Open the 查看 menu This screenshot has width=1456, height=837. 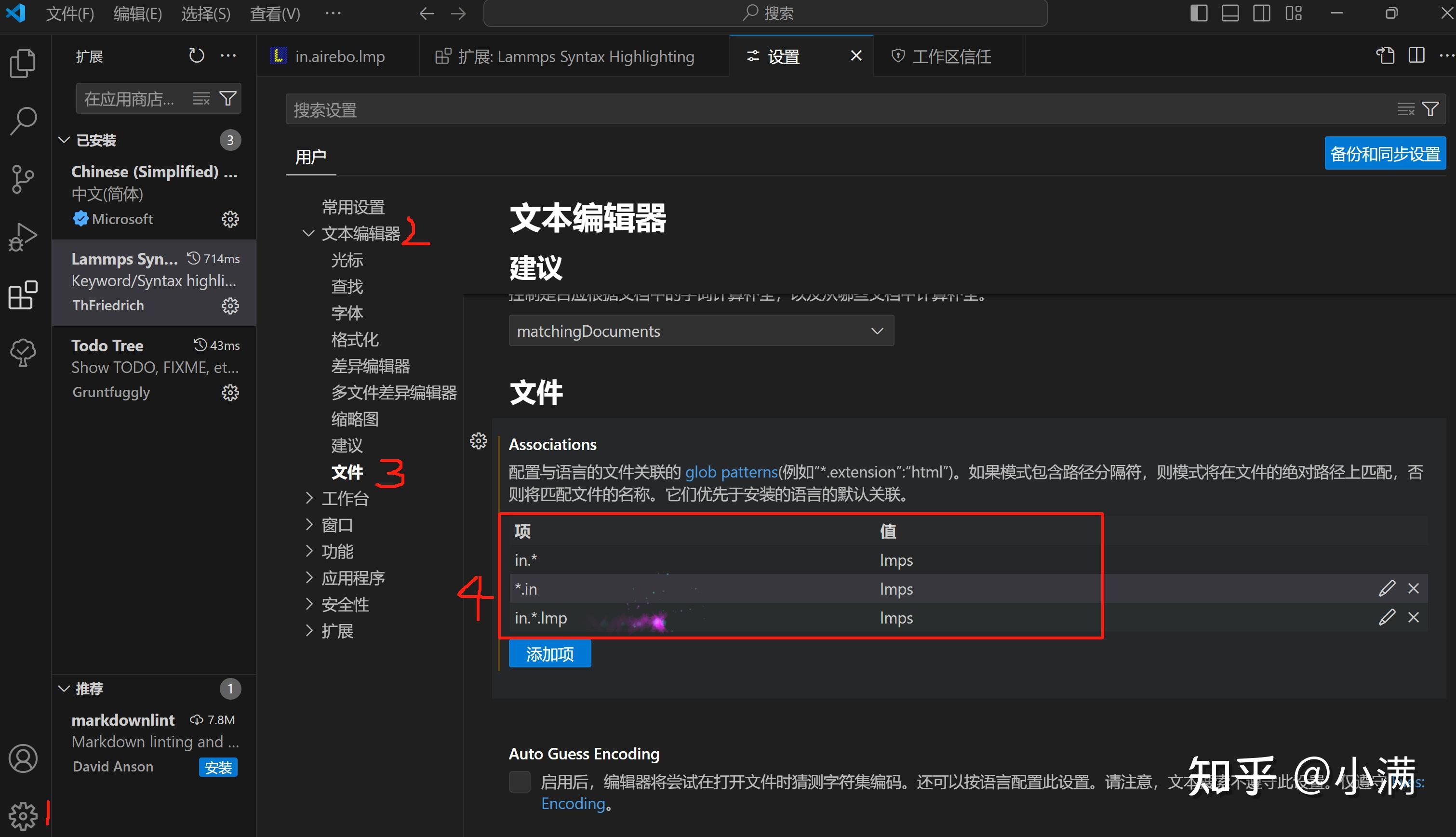click(x=274, y=13)
